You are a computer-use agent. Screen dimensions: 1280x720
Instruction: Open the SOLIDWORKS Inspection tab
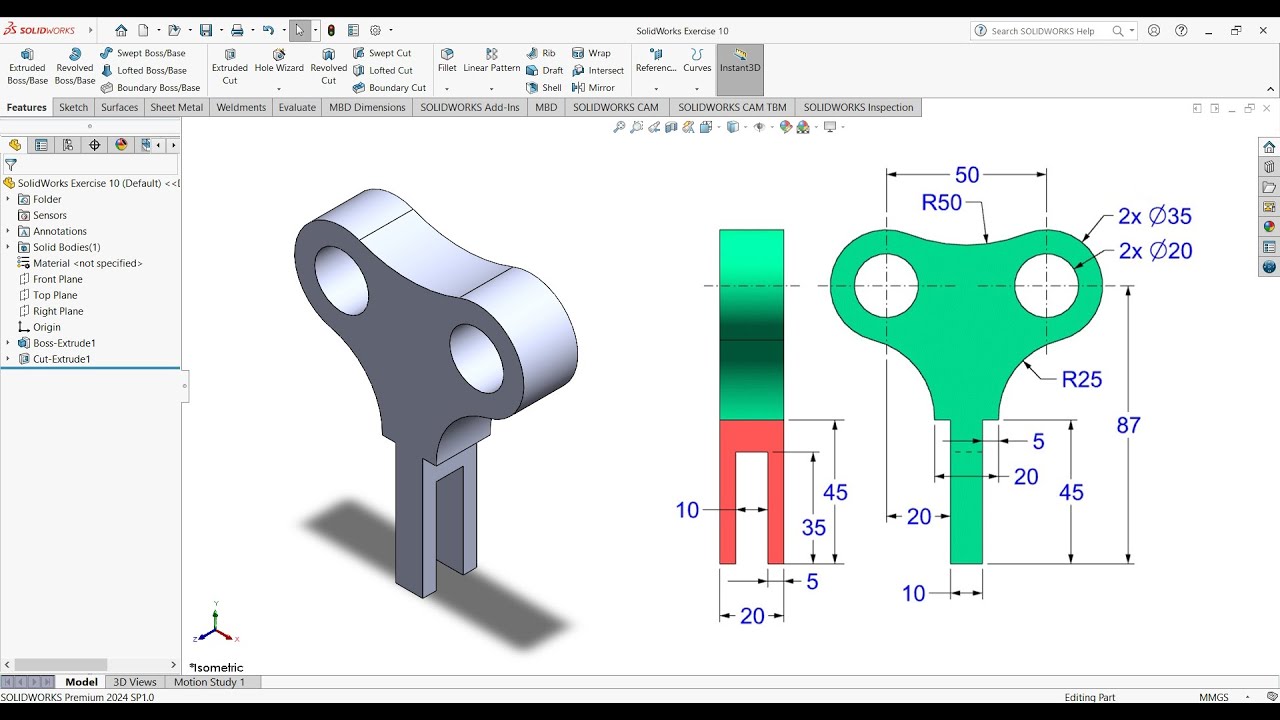click(859, 107)
